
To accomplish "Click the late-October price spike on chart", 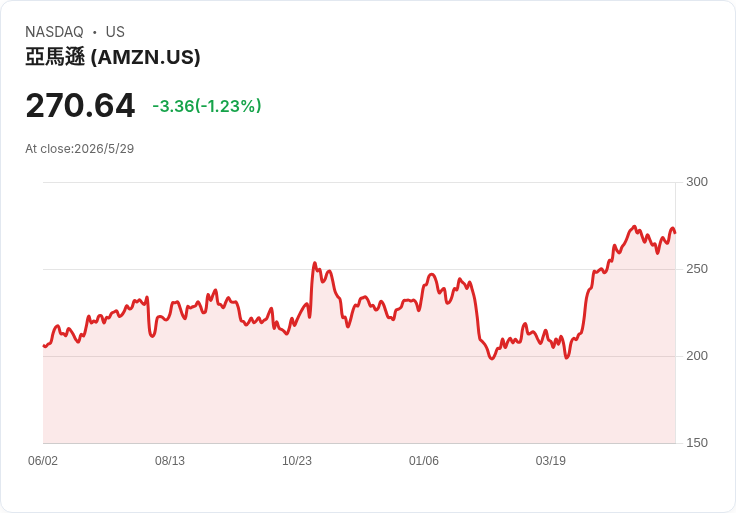I will pos(314,263).
